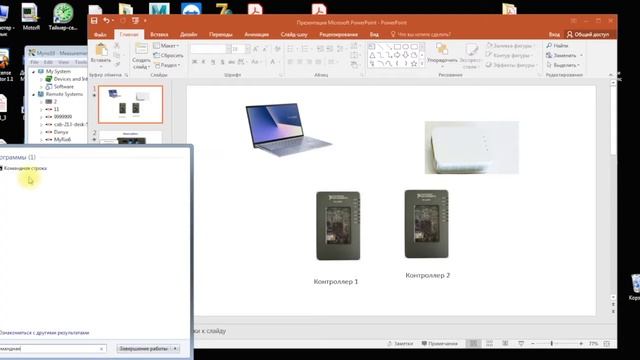Screen dimensions: 640x360
Task: Open the Replace (Заменить) dropdown arrow
Action: 581,55
